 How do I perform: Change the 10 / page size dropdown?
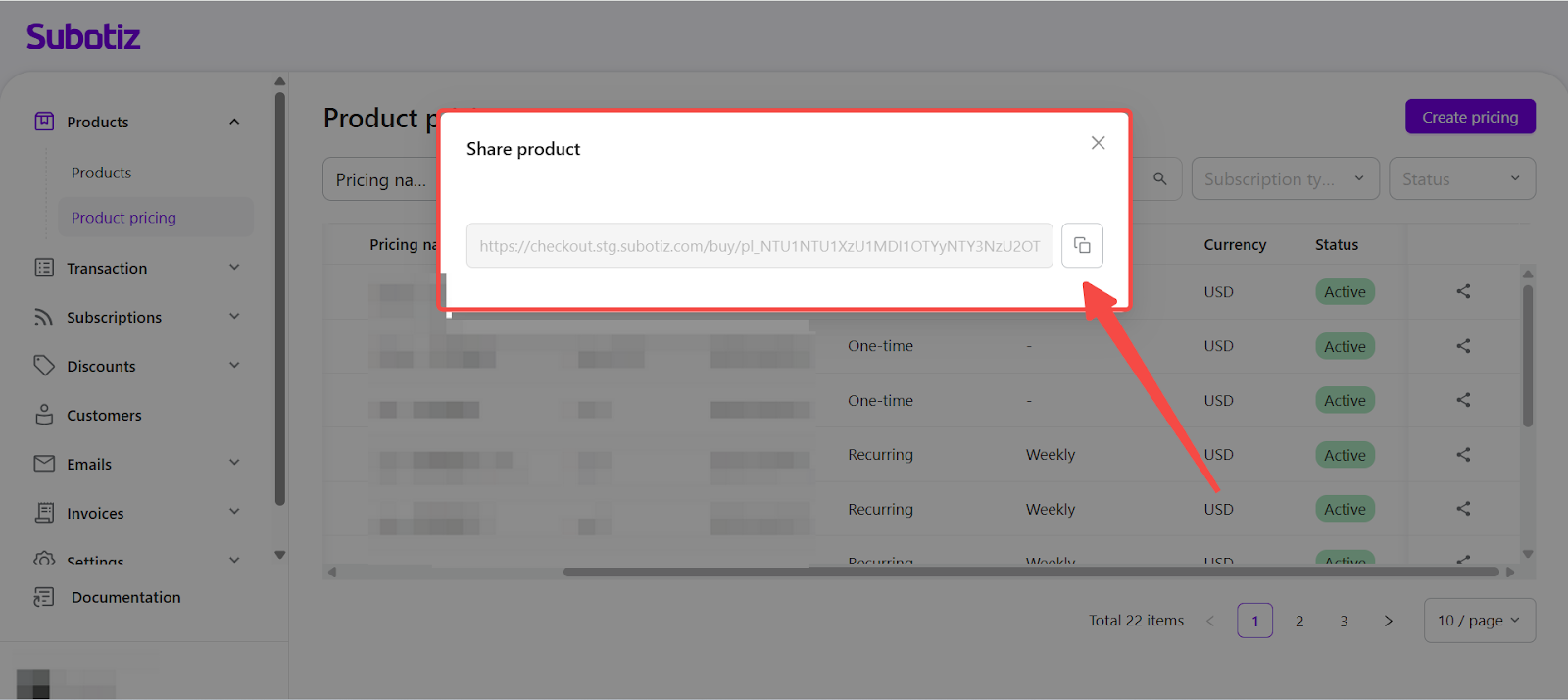1478,621
